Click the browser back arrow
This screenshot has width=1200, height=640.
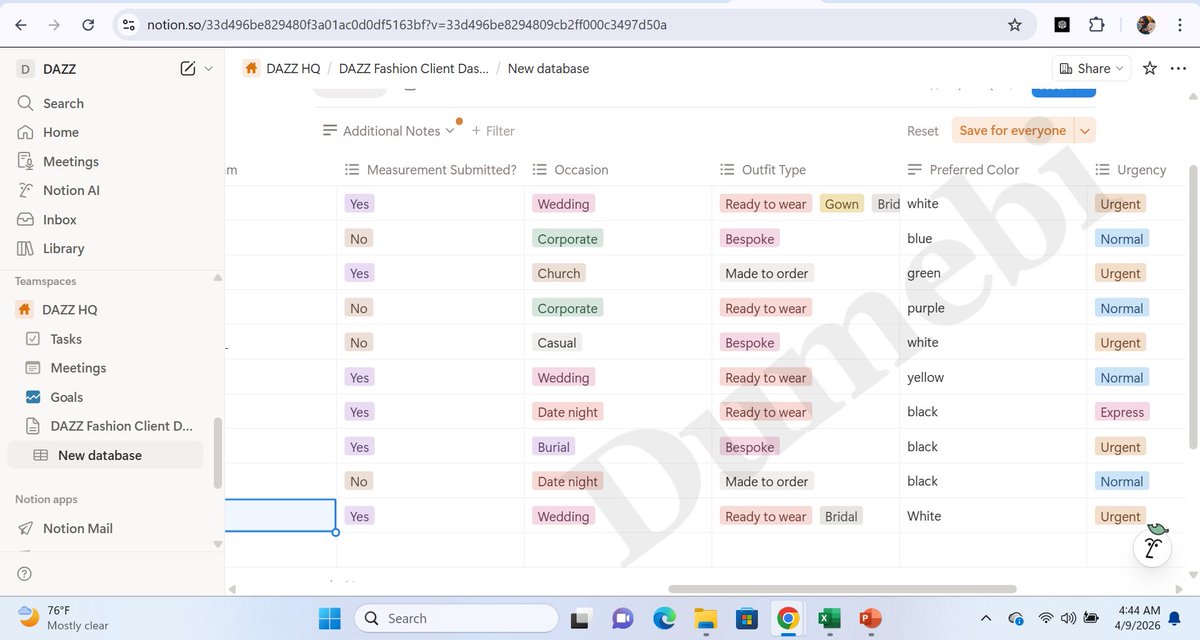coord(23,24)
